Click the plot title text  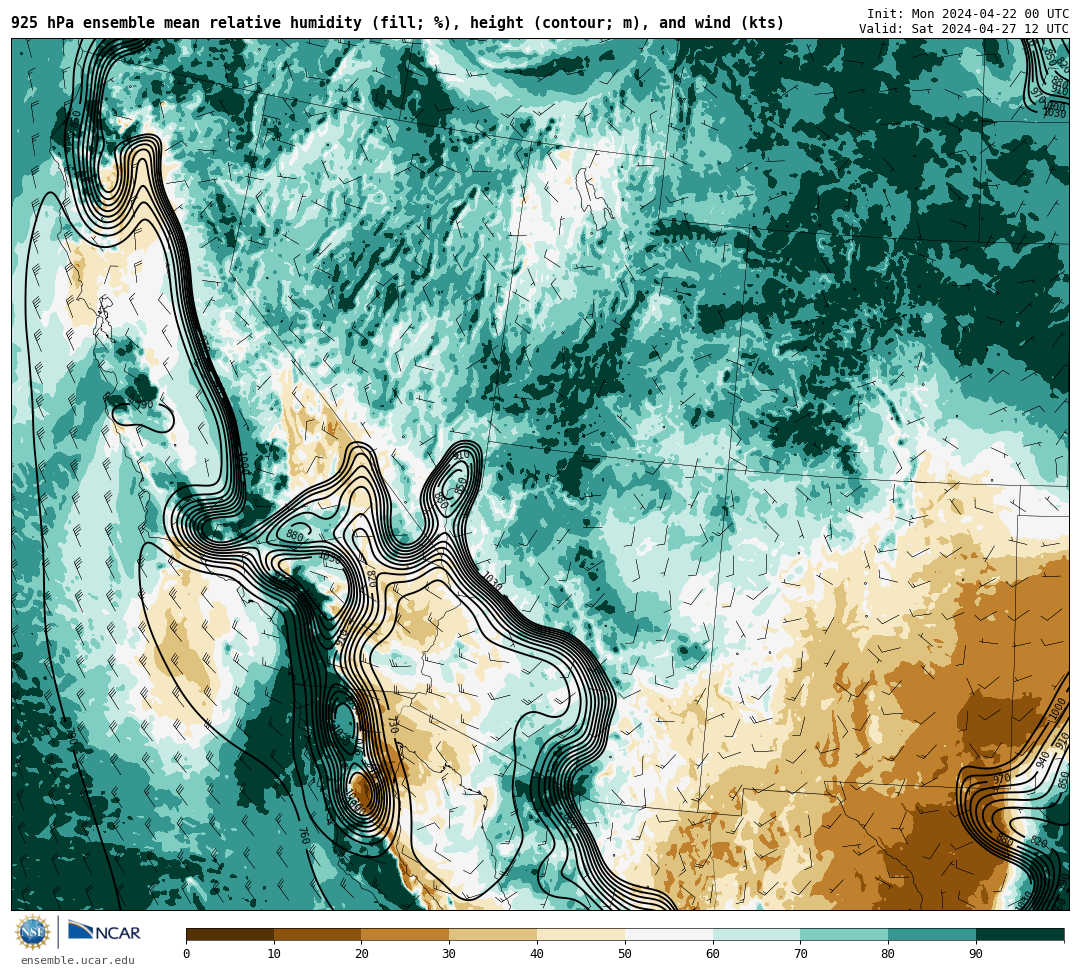[x=397, y=23]
